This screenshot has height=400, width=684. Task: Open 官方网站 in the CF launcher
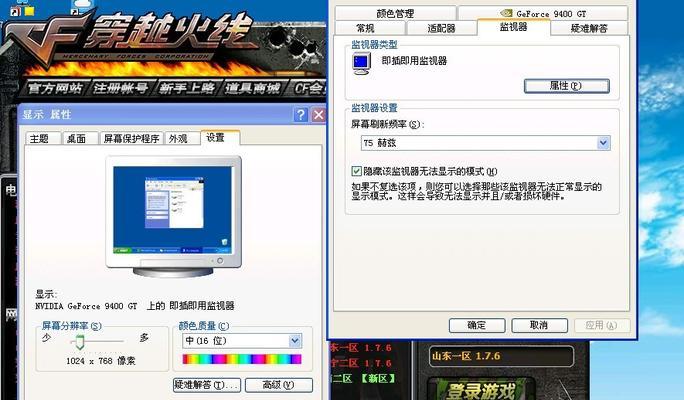(x=55, y=88)
